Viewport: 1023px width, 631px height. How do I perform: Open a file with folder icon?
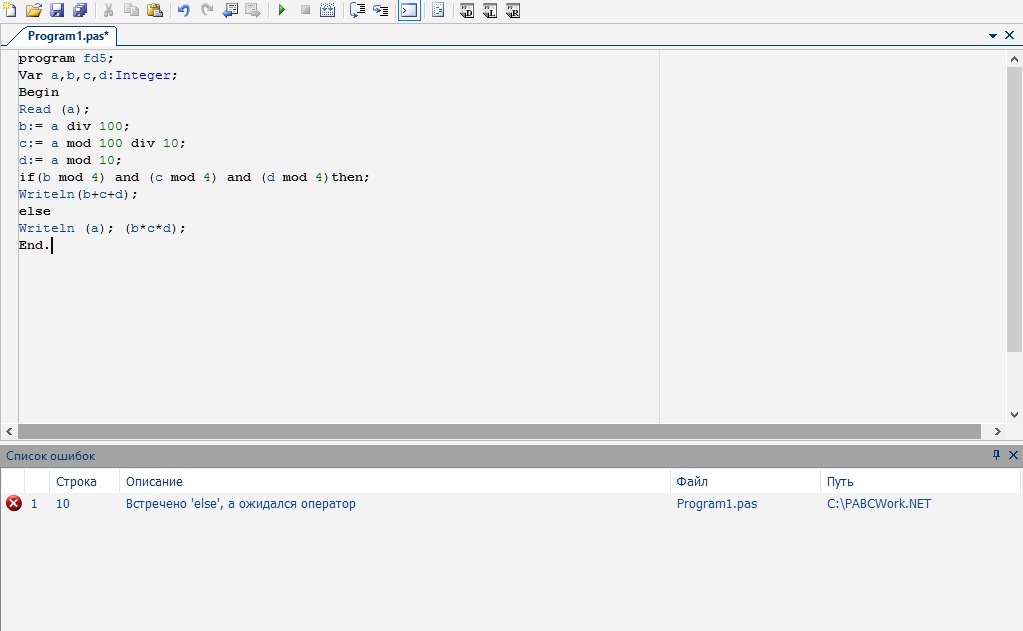[33, 11]
